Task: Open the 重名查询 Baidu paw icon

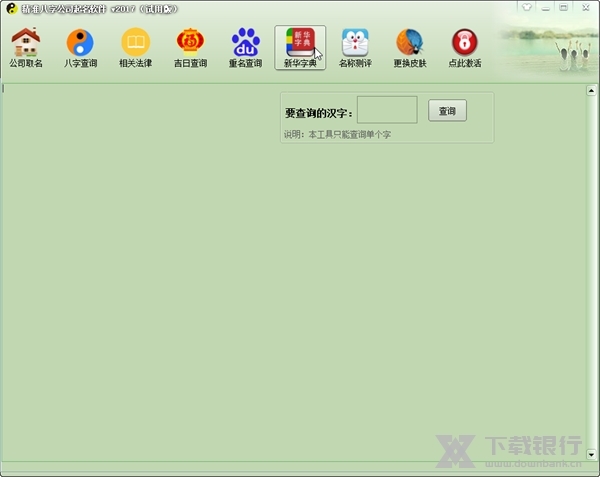Action: (x=245, y=47)
